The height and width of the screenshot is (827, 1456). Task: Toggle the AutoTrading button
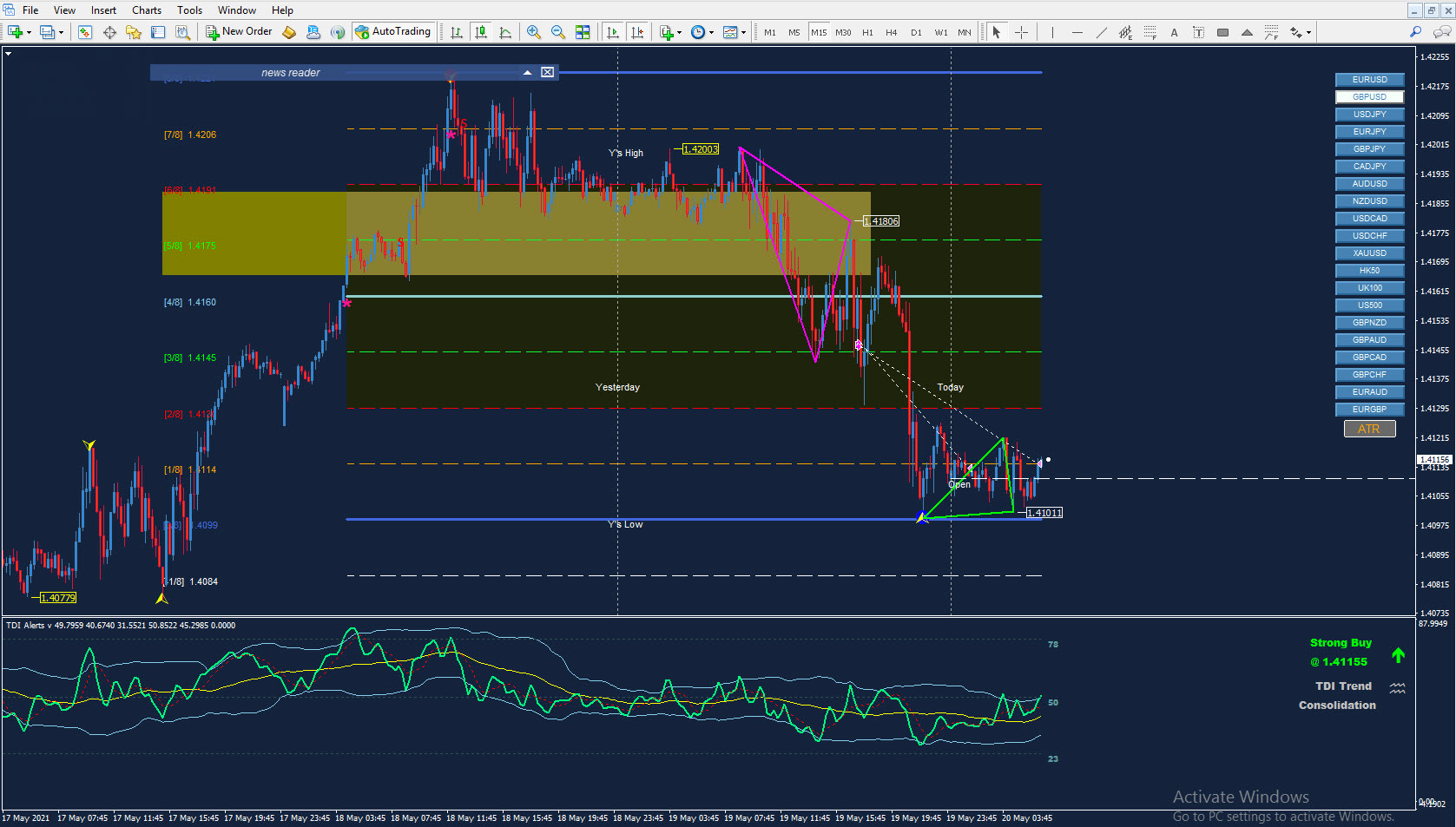coord(392,32)
